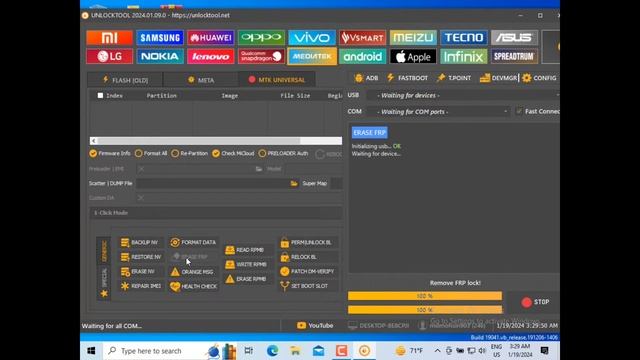Select the Qualcomm Snapdragon tile

click(261, 56)
